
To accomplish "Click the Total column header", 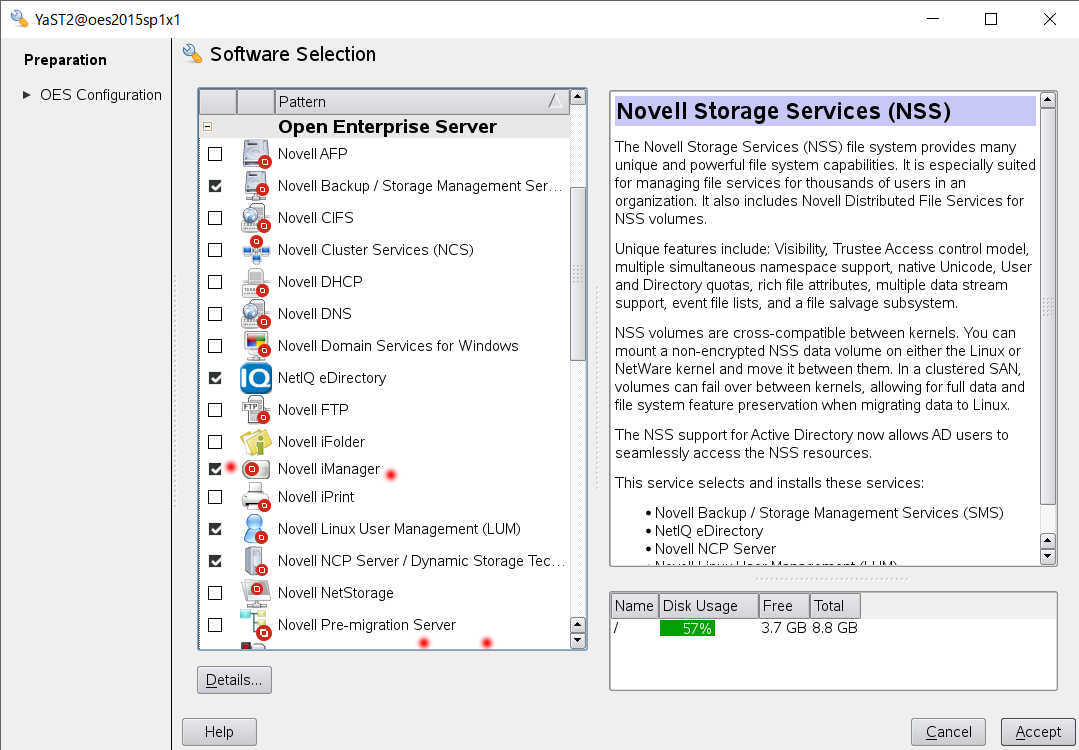I will 835,606.
